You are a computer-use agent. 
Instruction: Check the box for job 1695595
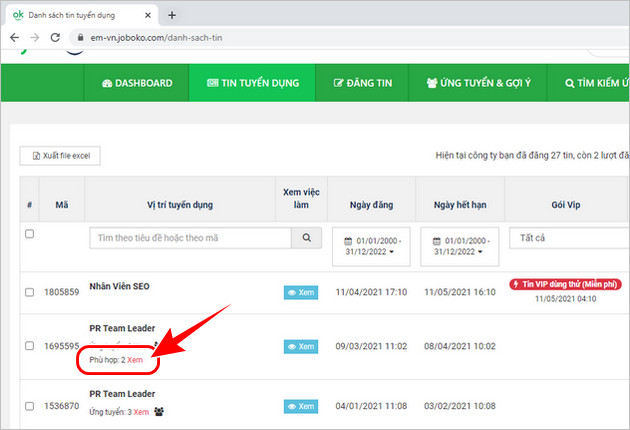(x=29, y=346)
